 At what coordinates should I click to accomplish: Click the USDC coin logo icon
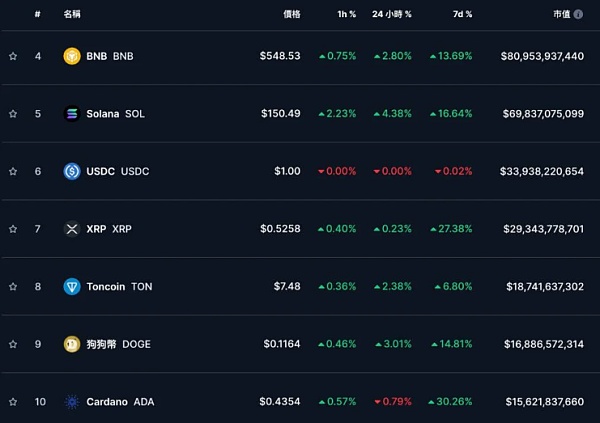(71, 171)
